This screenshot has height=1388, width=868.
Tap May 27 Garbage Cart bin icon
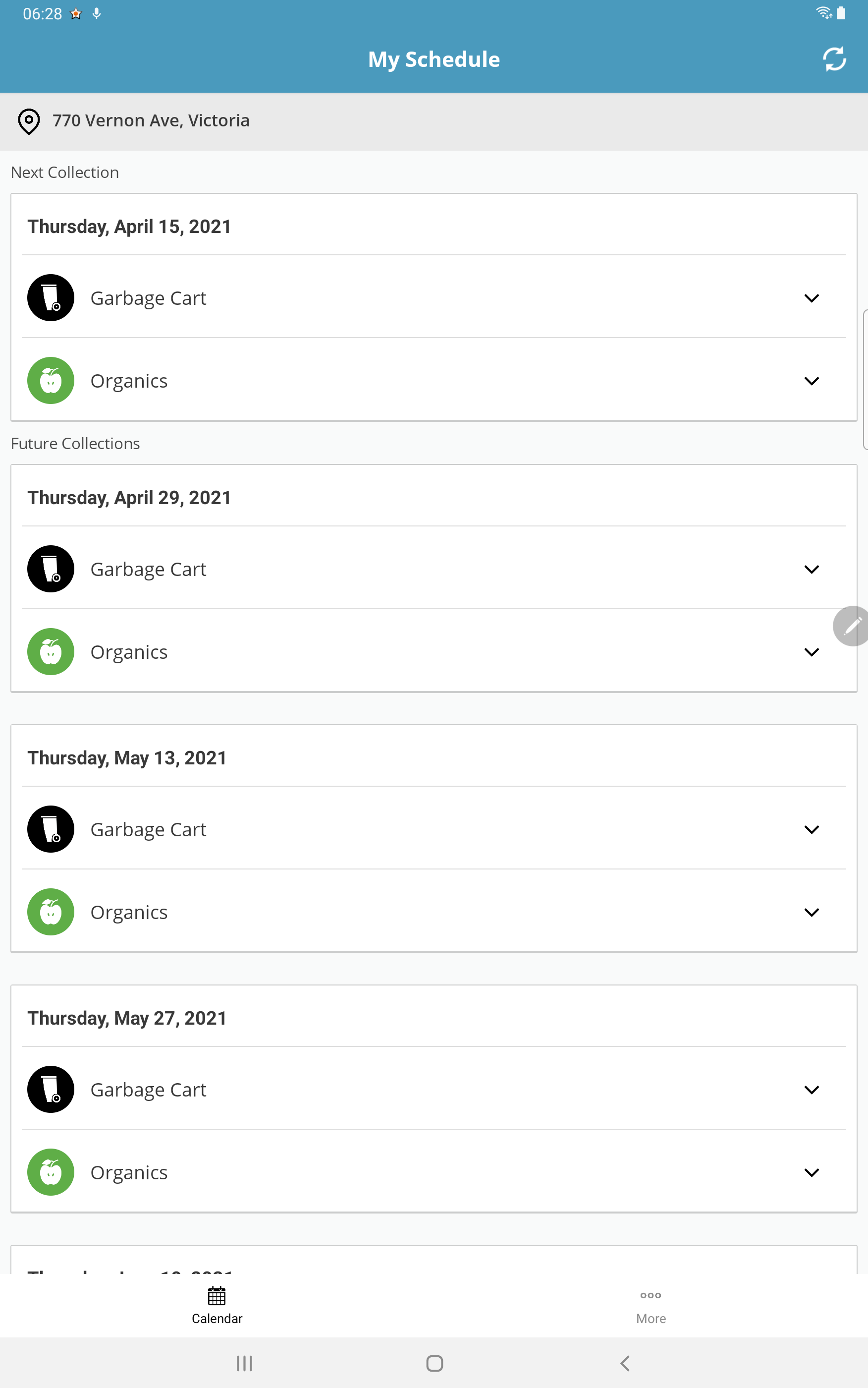click(x=51, y=1090)
